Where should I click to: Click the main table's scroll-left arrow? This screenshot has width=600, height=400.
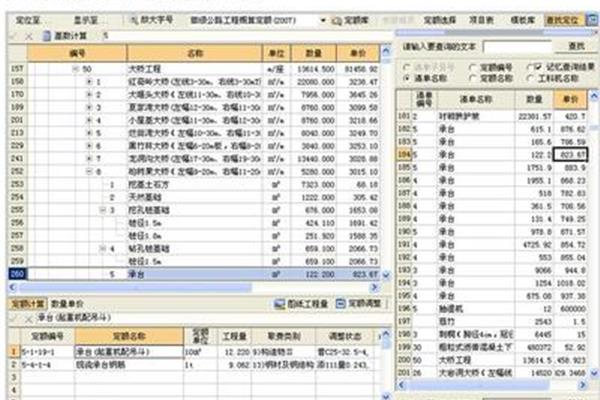[13, 287]
